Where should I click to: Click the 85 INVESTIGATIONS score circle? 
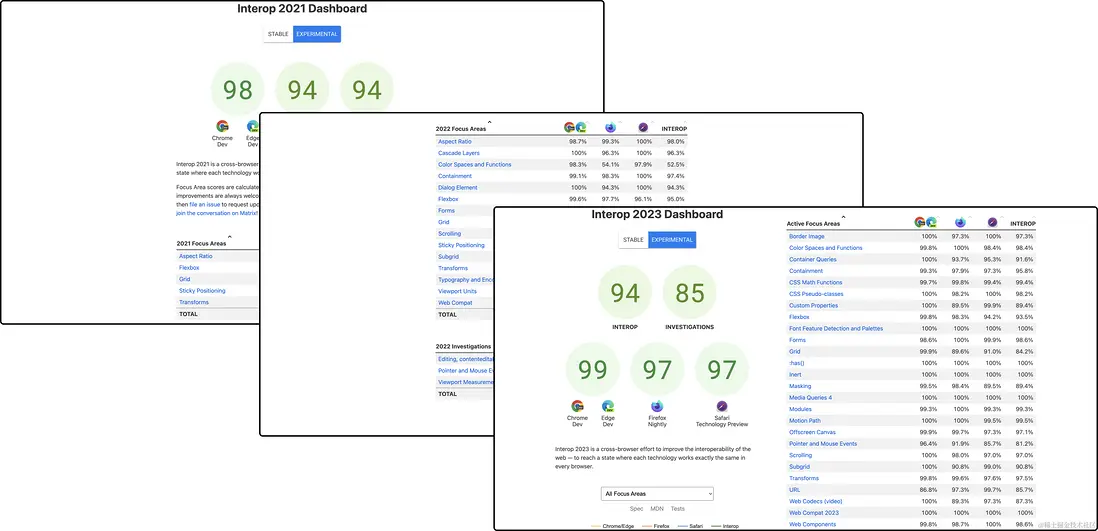tap(689, 293)
